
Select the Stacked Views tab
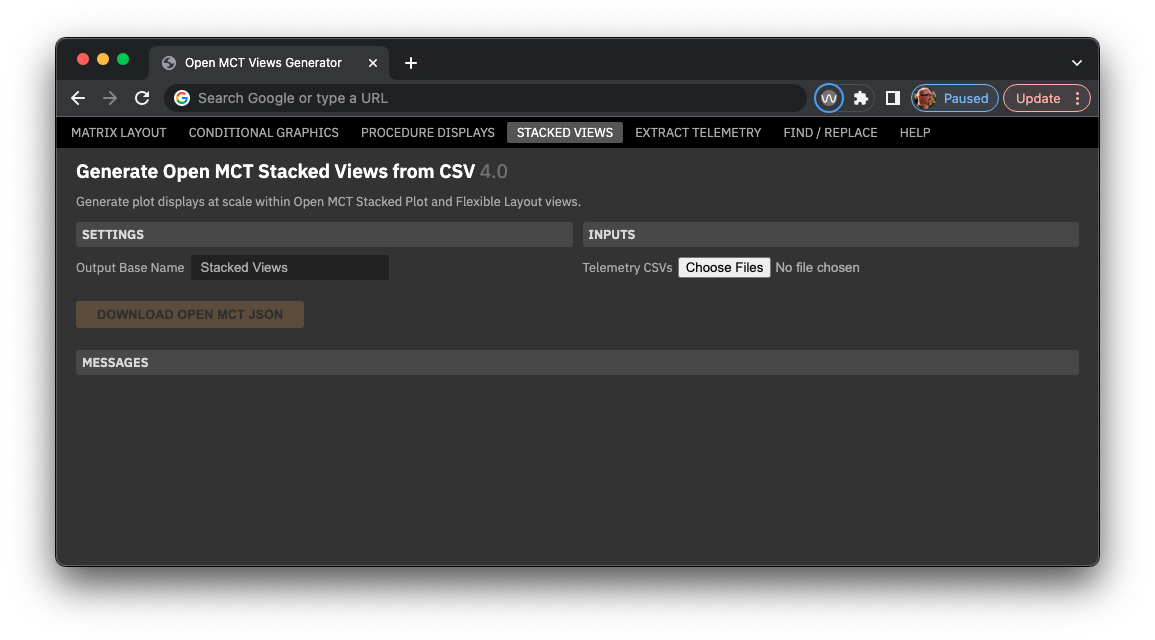point(565,133)
